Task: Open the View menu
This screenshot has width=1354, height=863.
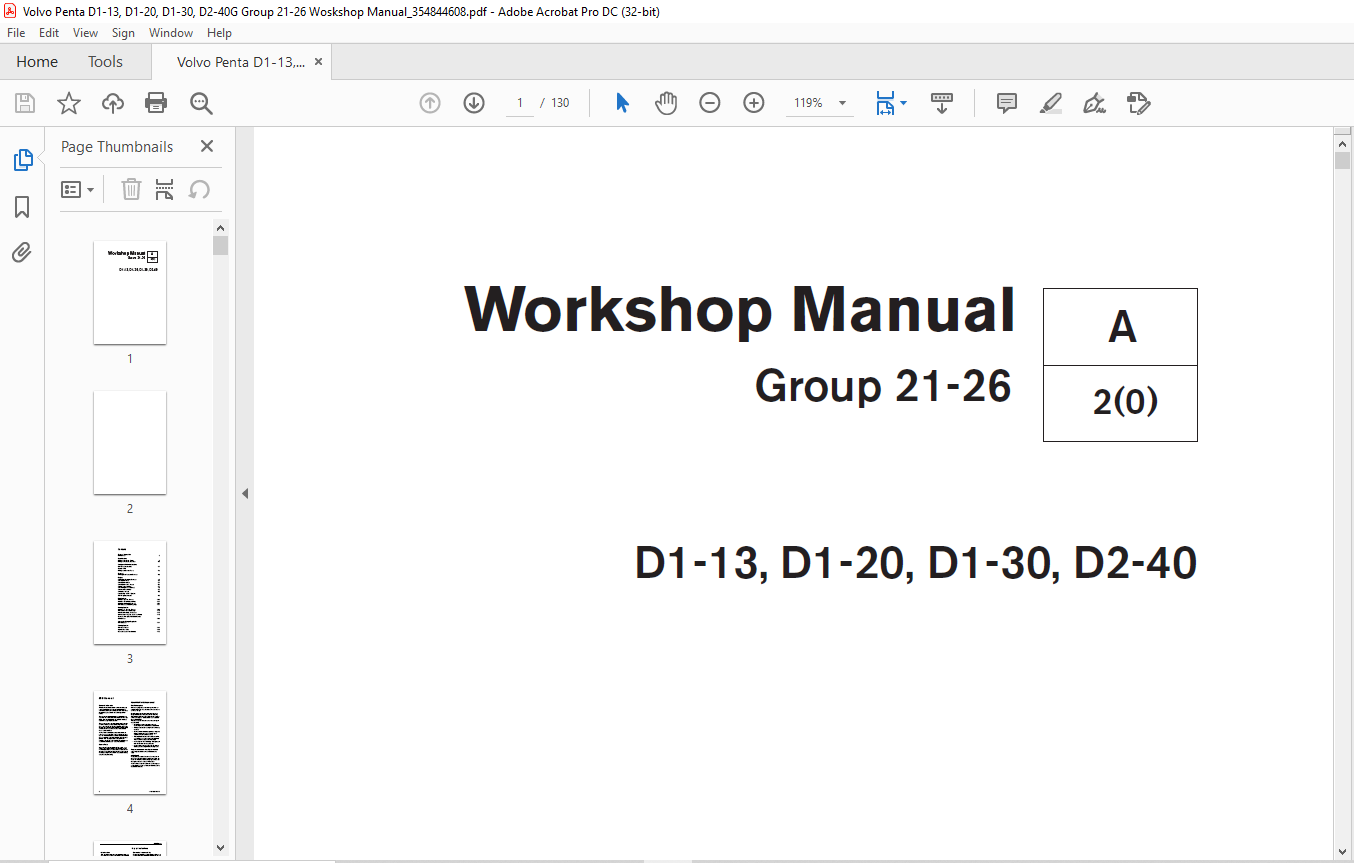Action: coord(86,33)
